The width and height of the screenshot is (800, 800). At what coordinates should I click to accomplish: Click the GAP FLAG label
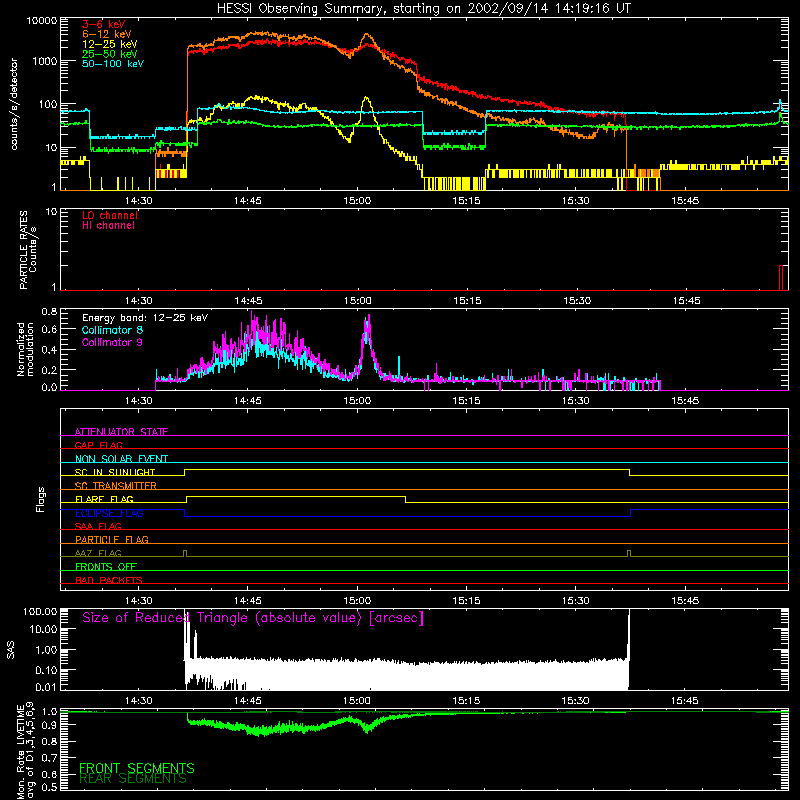pos(98,445)
